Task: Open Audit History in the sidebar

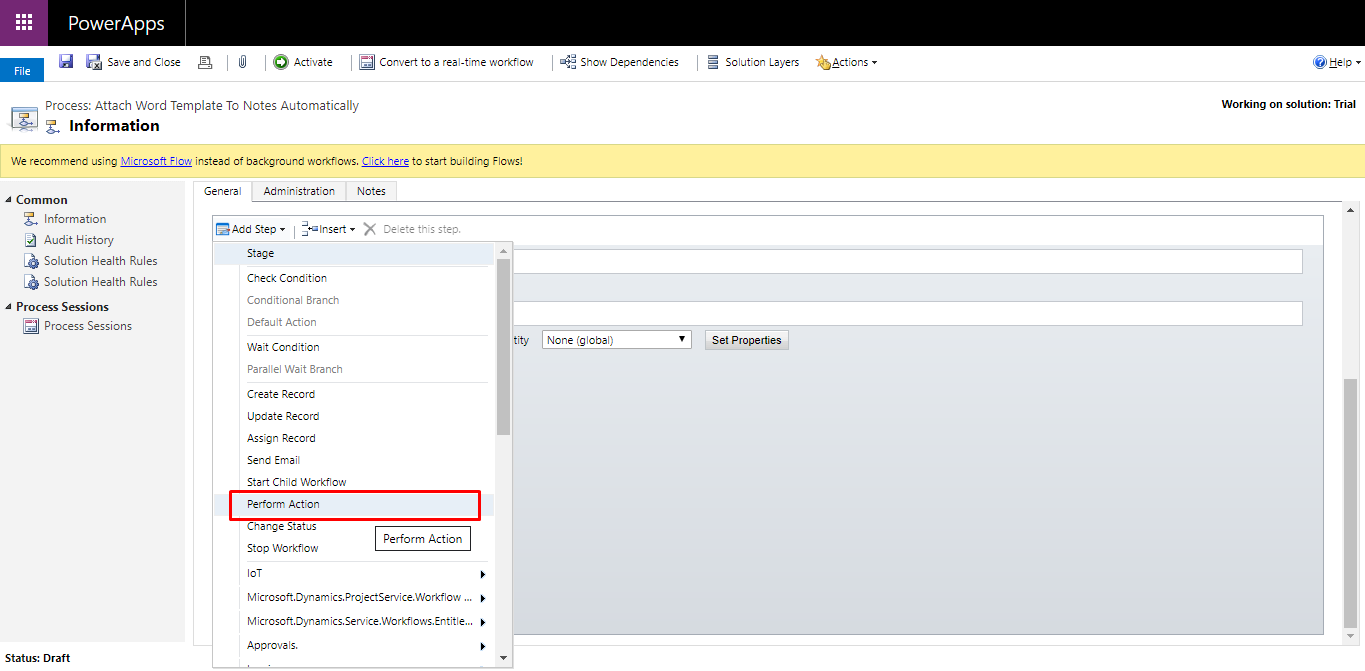Action: 79,240
